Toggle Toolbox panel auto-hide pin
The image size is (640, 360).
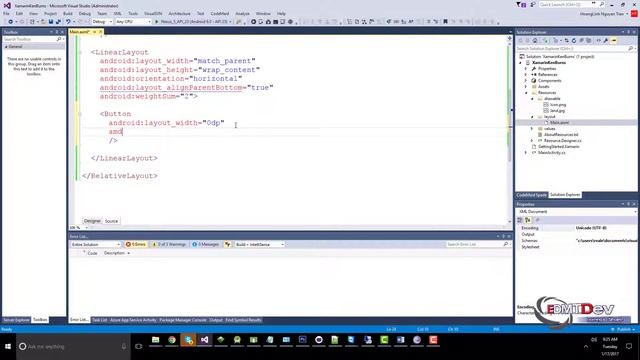(x=57, y=32)
